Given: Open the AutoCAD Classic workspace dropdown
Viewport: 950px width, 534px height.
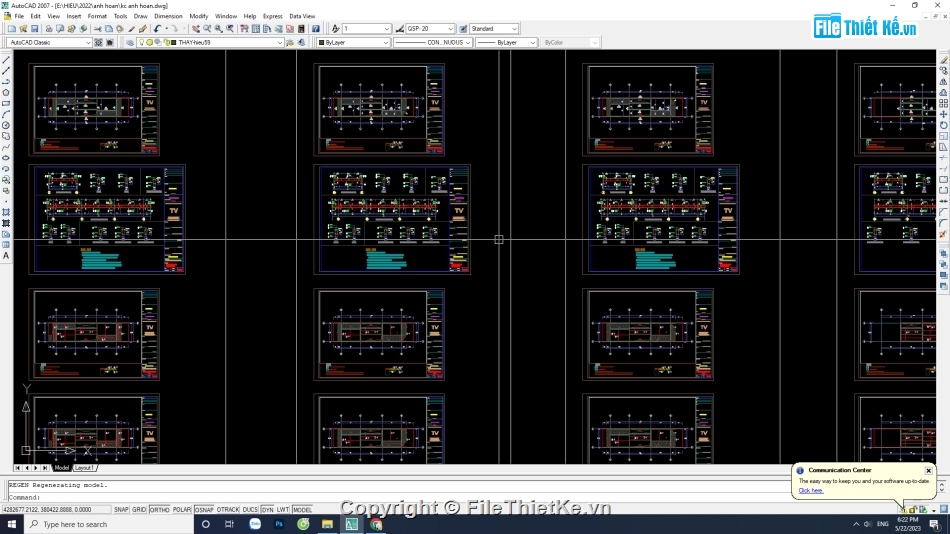Looking at the screenshot, I should coord(49,42).
